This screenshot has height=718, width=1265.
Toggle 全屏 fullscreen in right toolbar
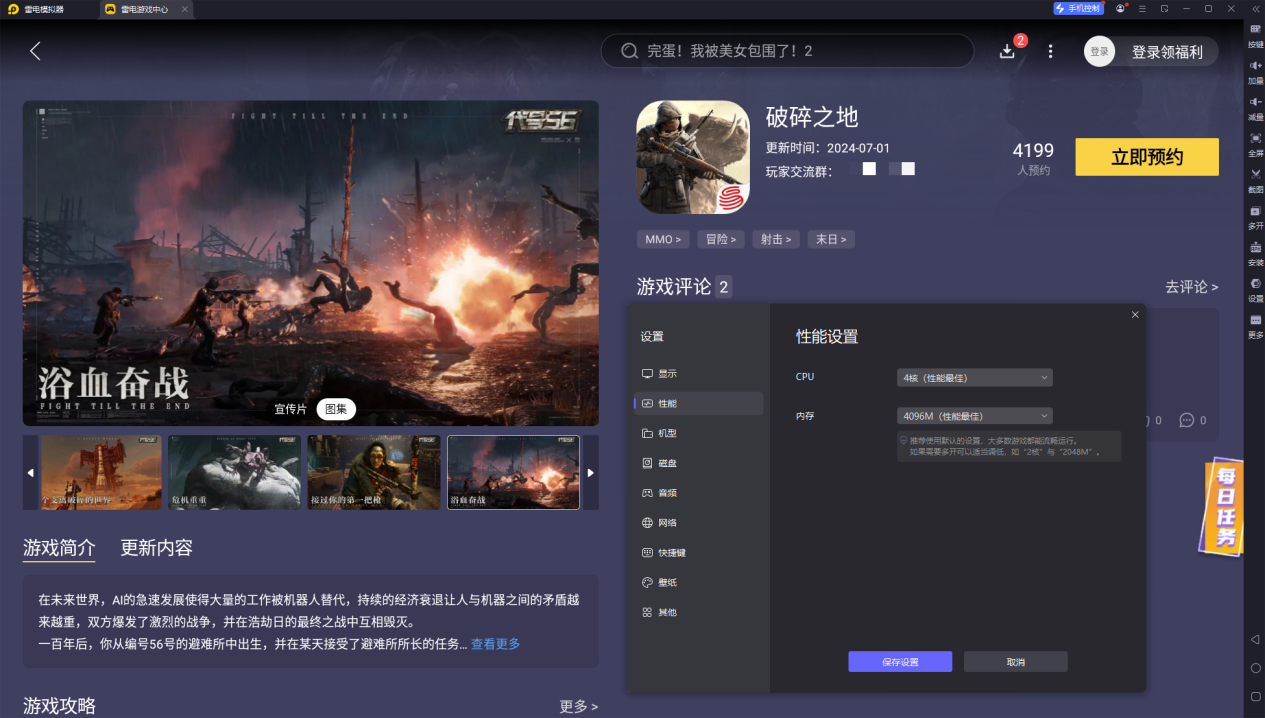(x=1256, y=143)
